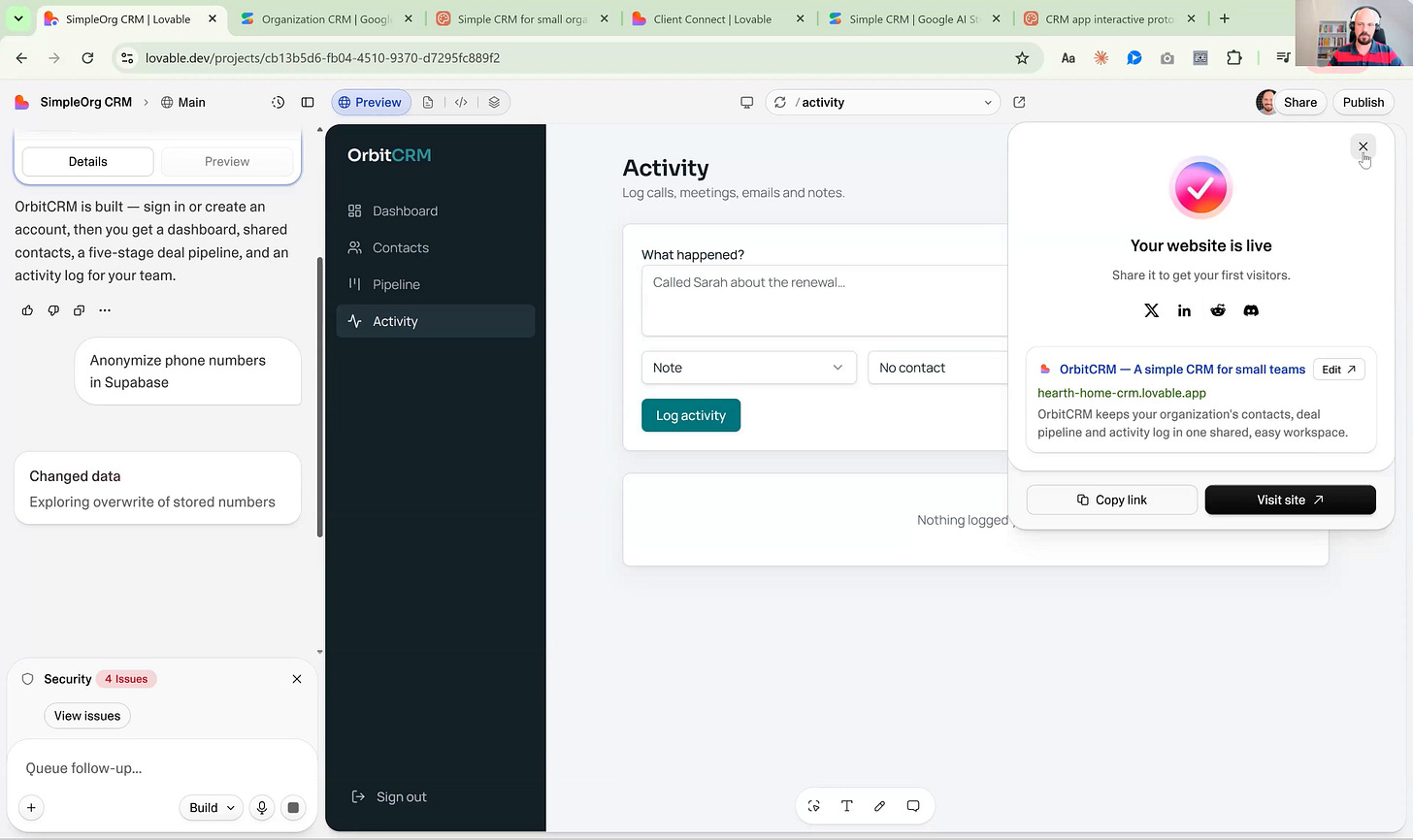1413x840 pixels.
Task: Switch to Client Connect Lovable browser tab
Action: click(716, 18)
